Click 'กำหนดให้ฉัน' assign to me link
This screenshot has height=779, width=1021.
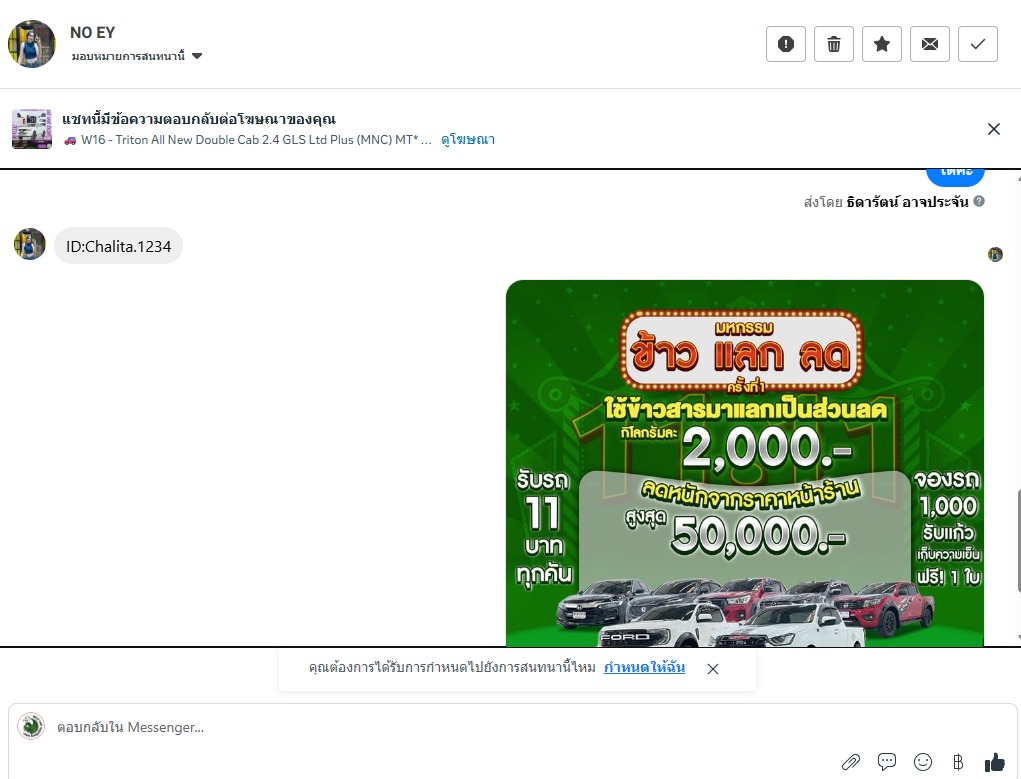point(644,667)
